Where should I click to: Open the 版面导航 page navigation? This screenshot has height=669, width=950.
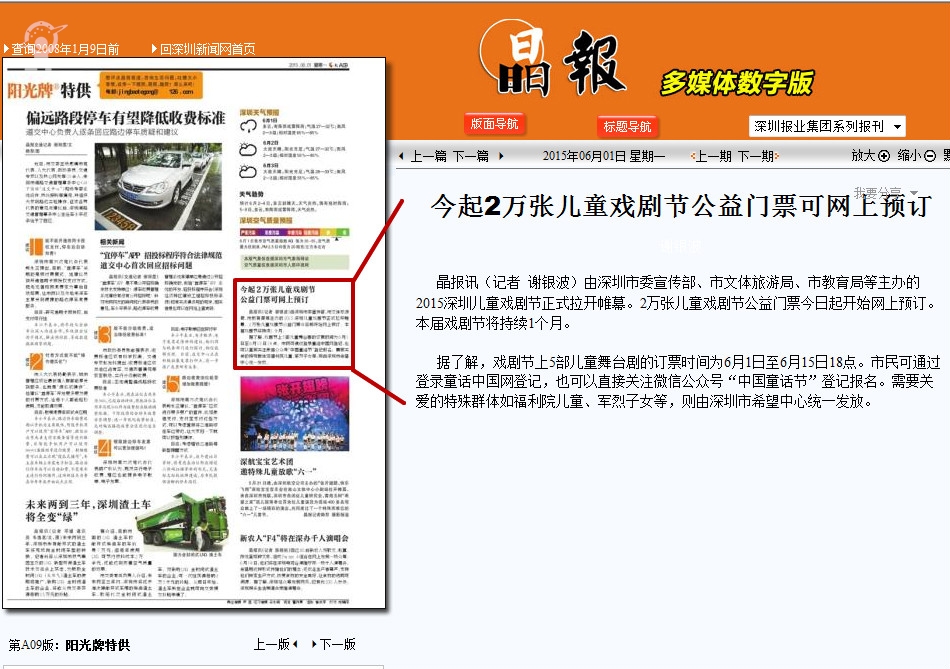(x=494, y=124)
